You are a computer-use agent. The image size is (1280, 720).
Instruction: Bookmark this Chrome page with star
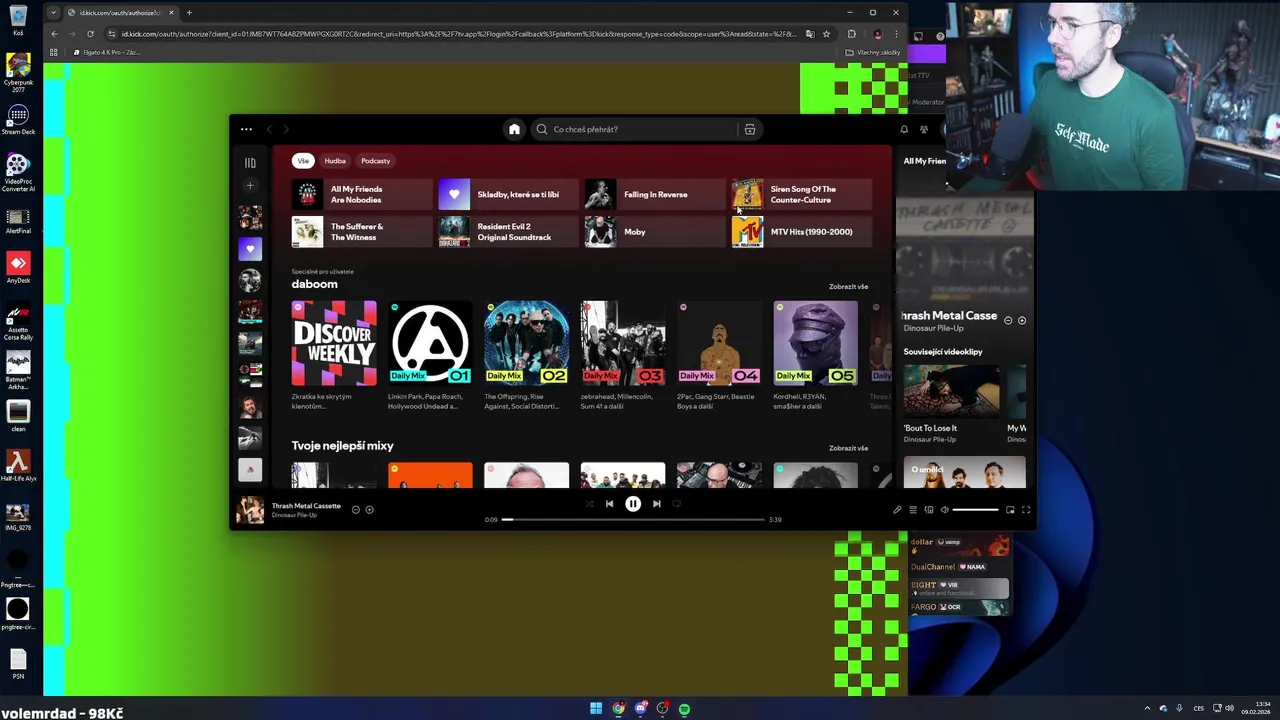click(x=826, y=34)
